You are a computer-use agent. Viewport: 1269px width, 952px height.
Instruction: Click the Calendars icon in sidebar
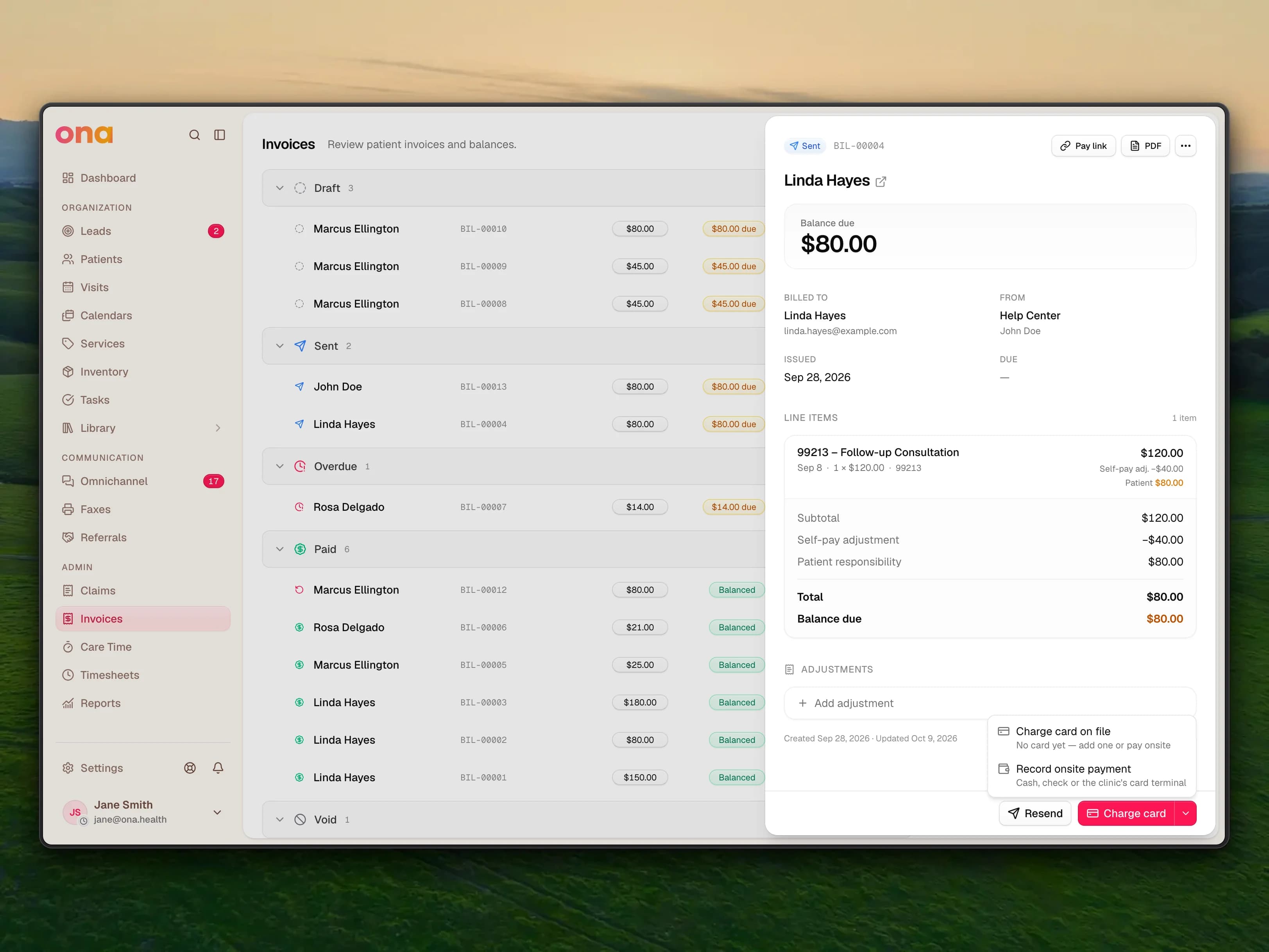(68, 315)
